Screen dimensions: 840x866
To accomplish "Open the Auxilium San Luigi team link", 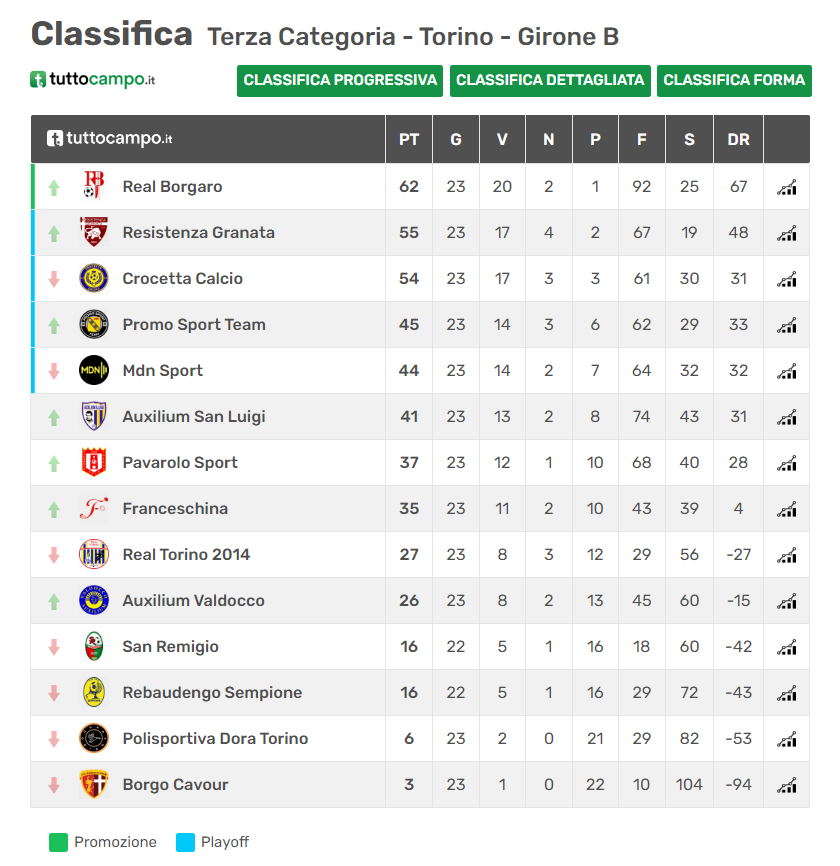I will click(x=194, y=417).
